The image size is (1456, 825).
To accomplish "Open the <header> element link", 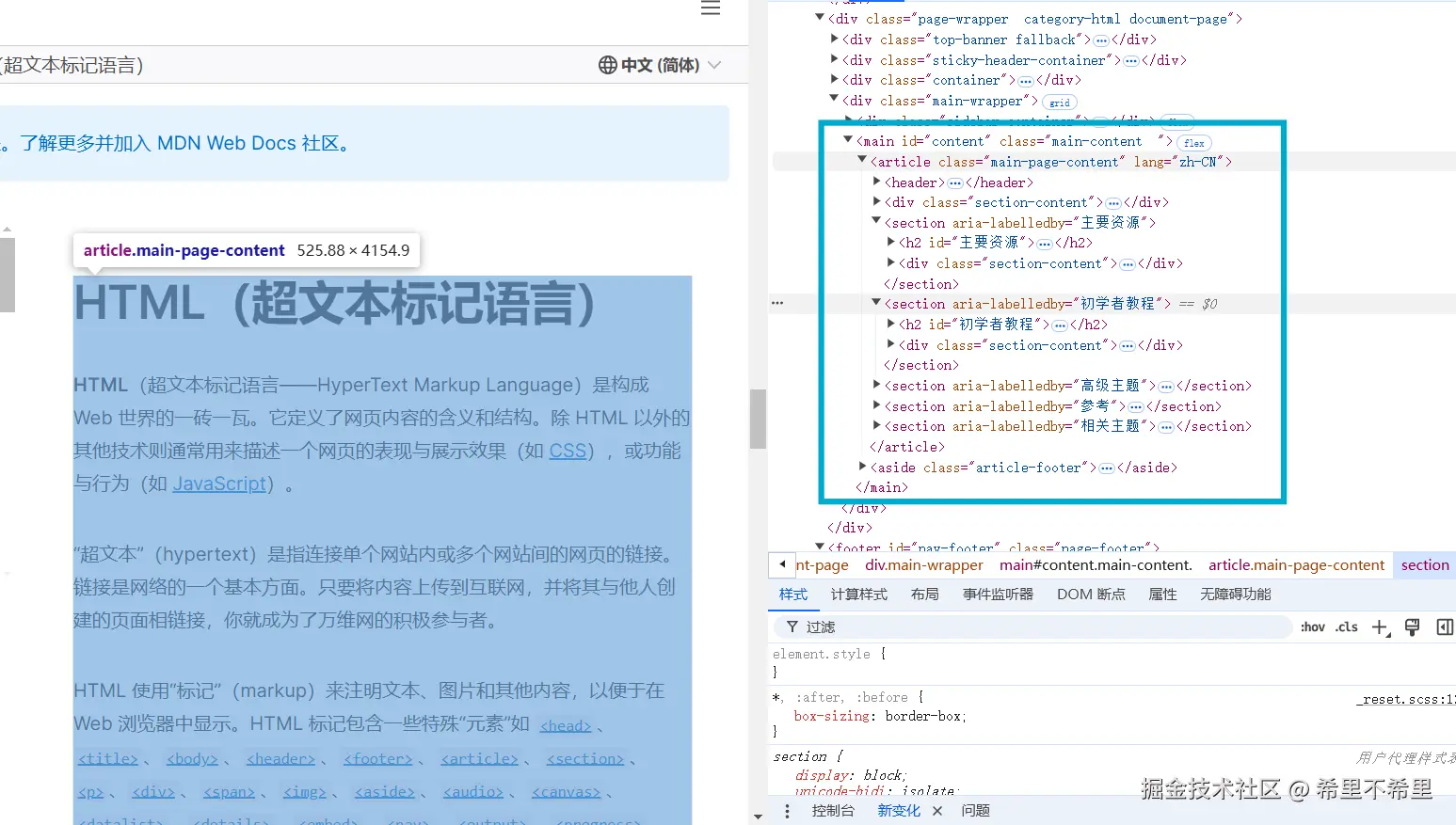I will (280, 758).
